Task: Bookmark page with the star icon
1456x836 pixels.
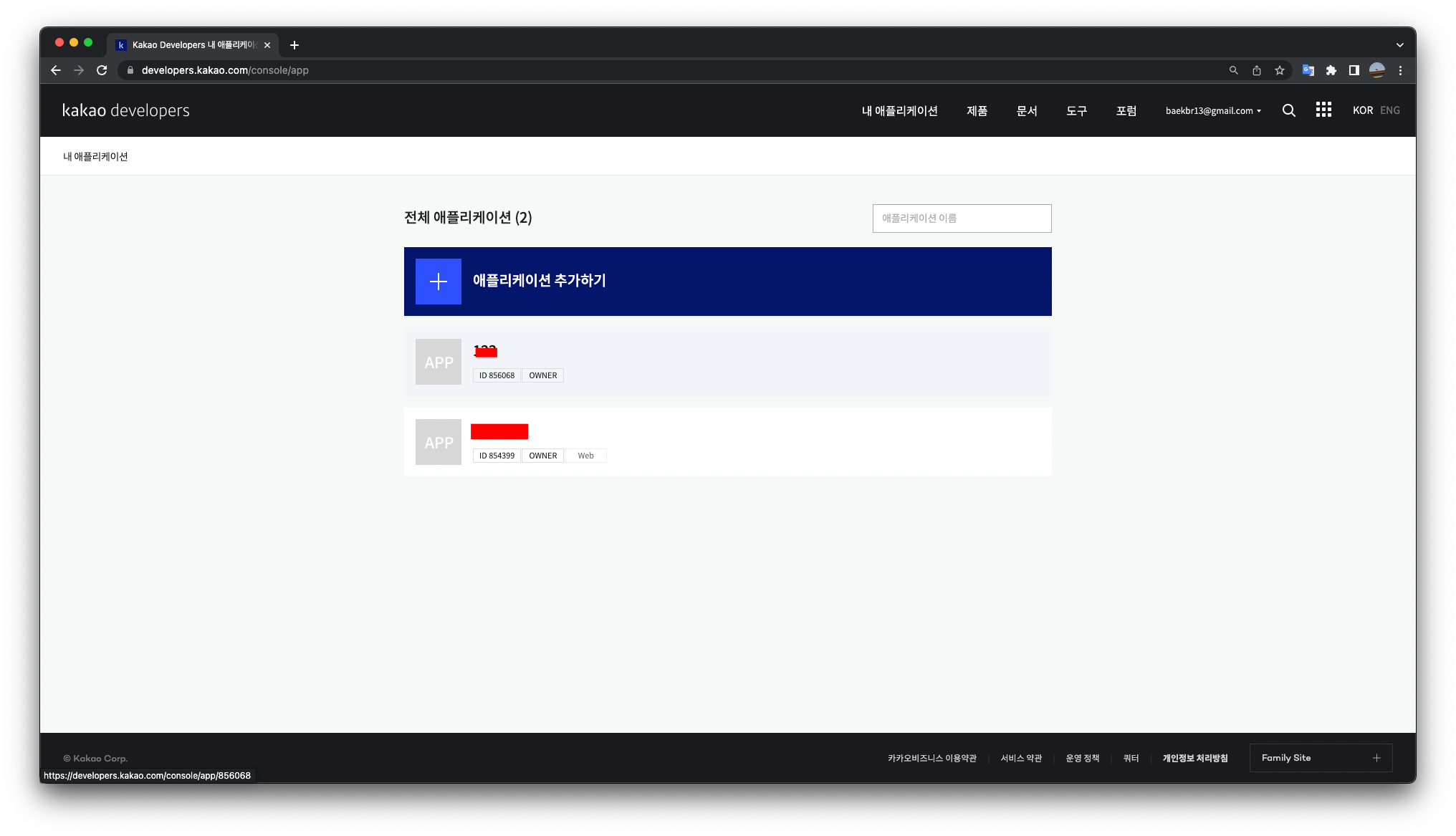Action: click(1280, 70)
